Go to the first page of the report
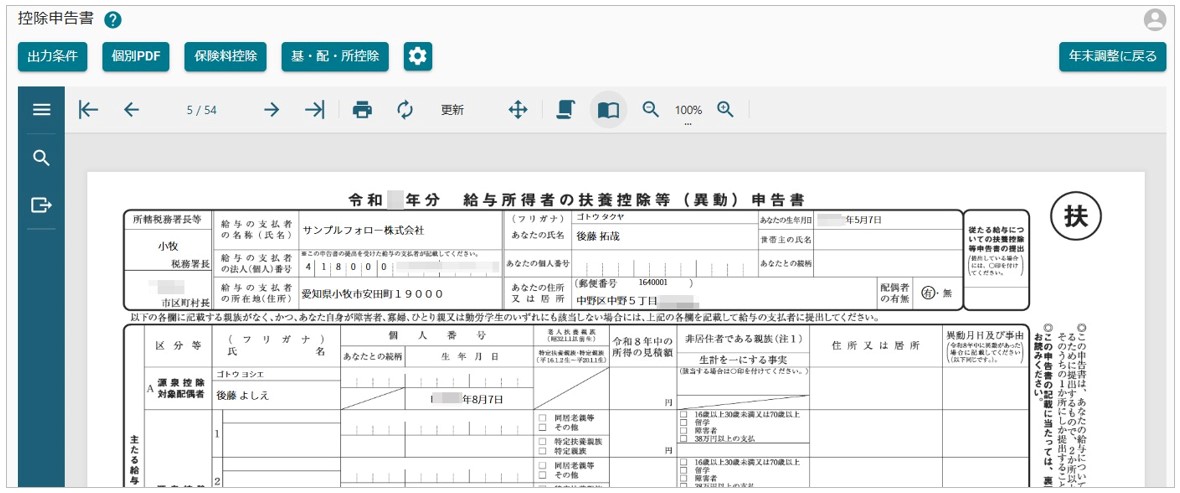Screen dimensions: 1180x493 click(x=89, y=110)
